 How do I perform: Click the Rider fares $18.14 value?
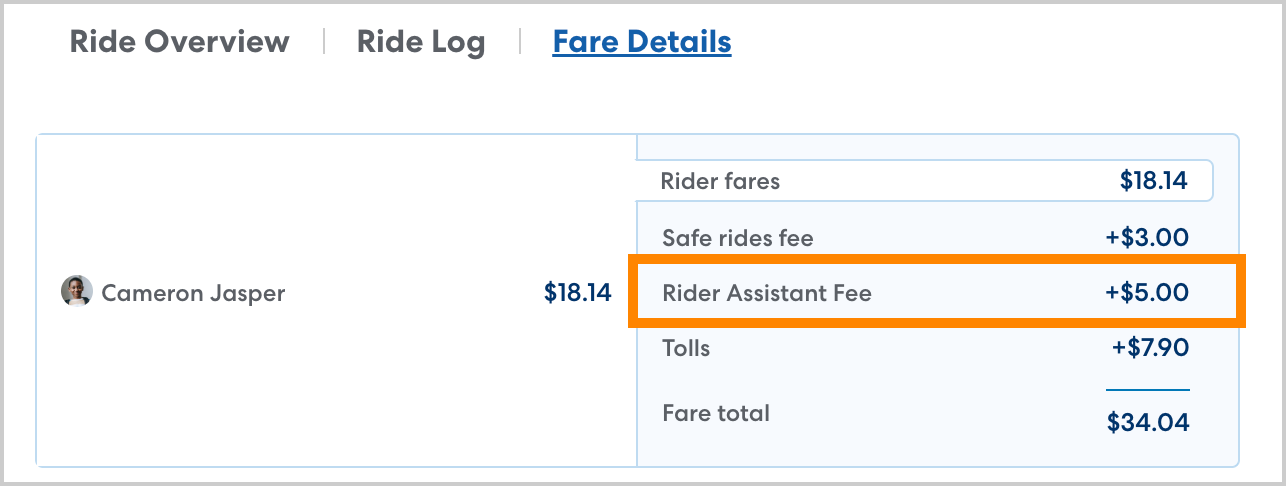coord(1153,181)
